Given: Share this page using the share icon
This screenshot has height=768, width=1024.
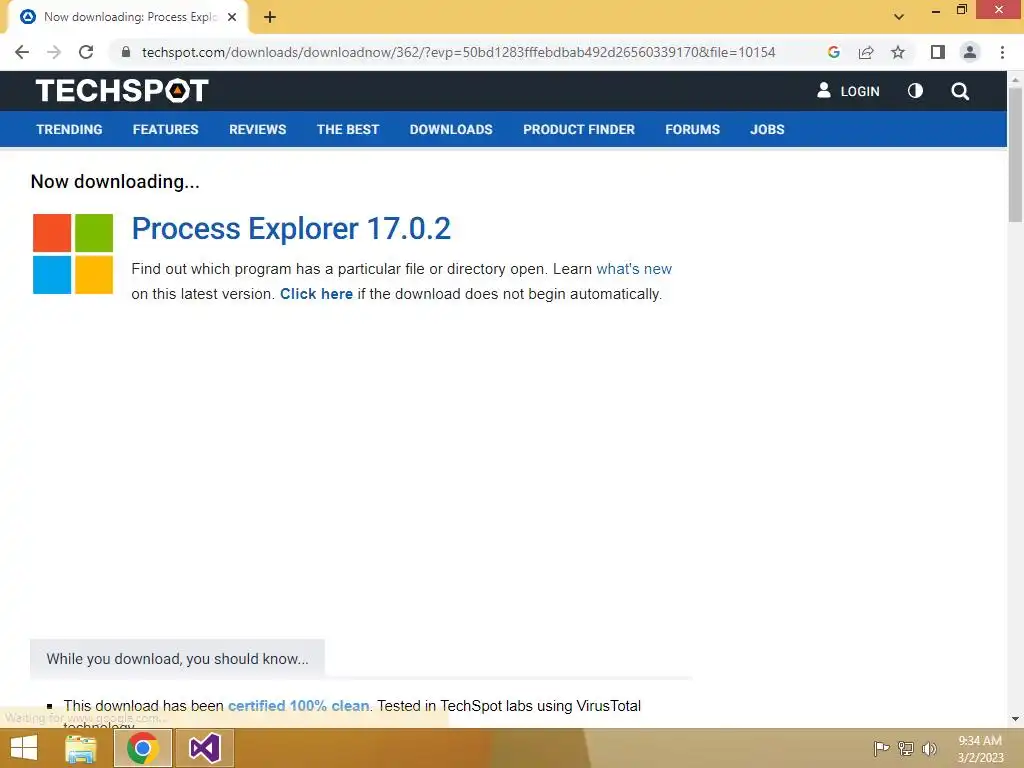Looking at the screenshot, I should tap(866, 52).
